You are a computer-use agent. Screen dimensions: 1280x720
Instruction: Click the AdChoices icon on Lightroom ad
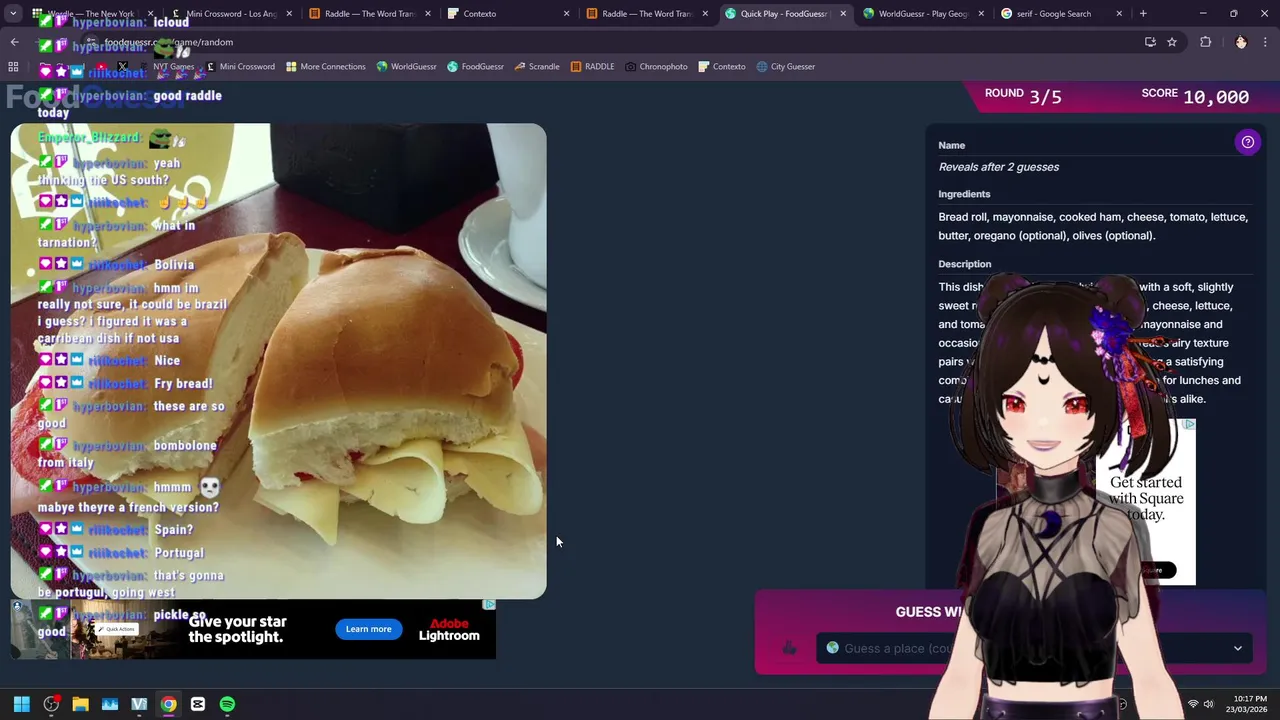[x=489, y=604]
